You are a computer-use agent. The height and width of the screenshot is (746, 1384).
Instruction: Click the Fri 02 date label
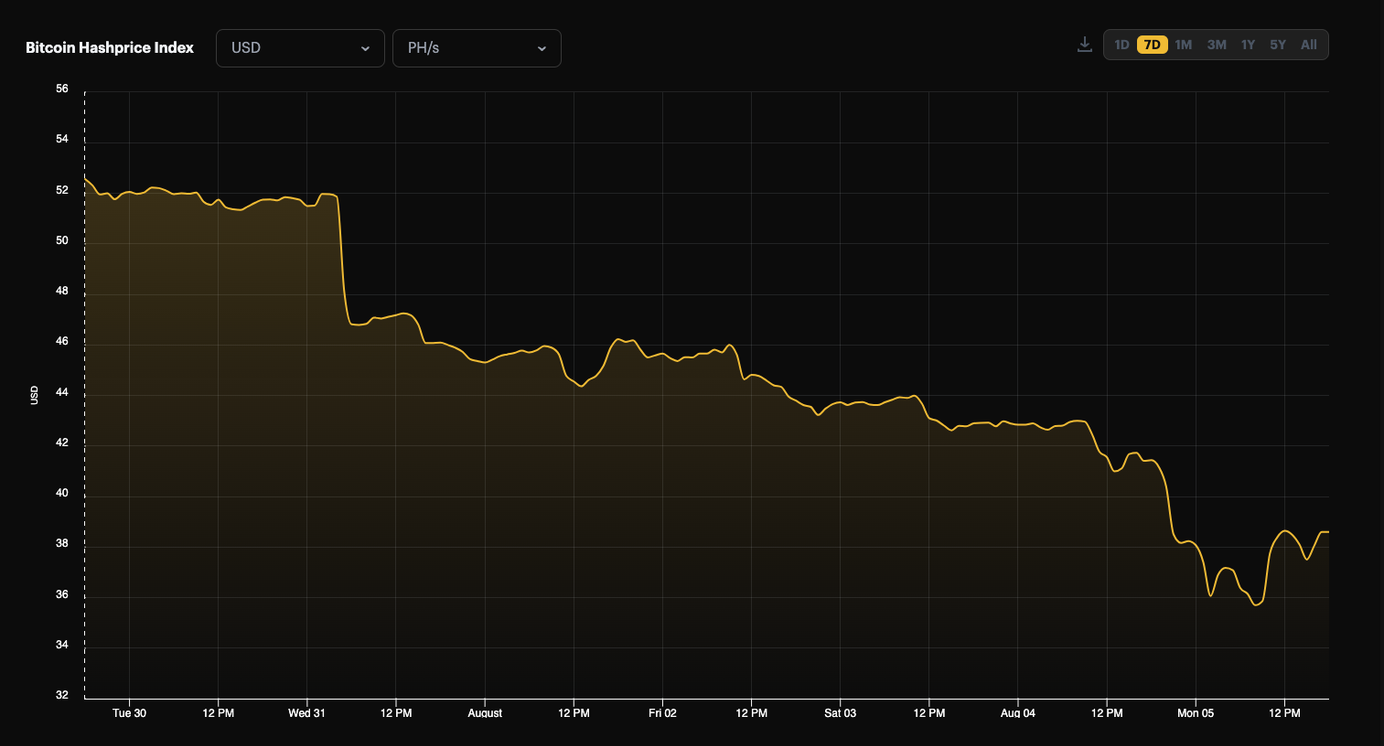click(662, 713)
